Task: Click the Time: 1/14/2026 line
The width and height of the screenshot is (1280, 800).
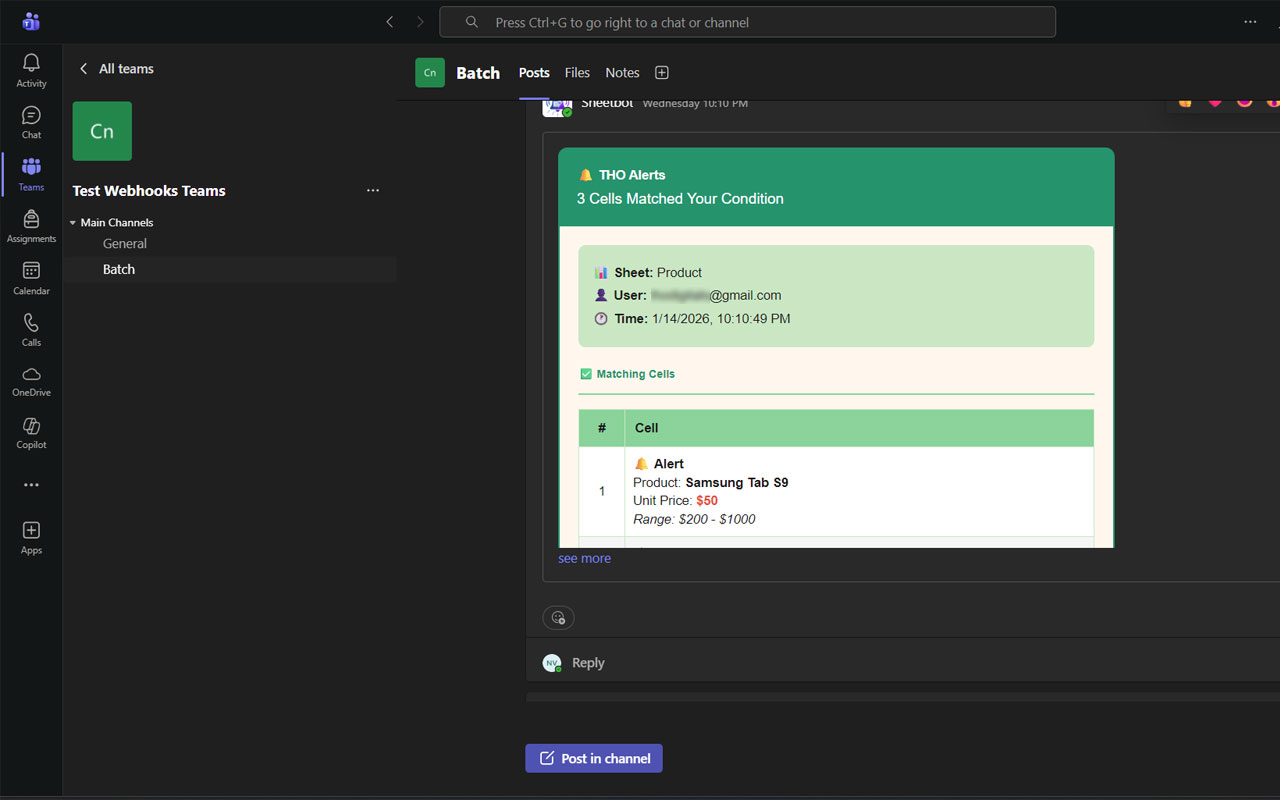Action: (x=692, y=319)
